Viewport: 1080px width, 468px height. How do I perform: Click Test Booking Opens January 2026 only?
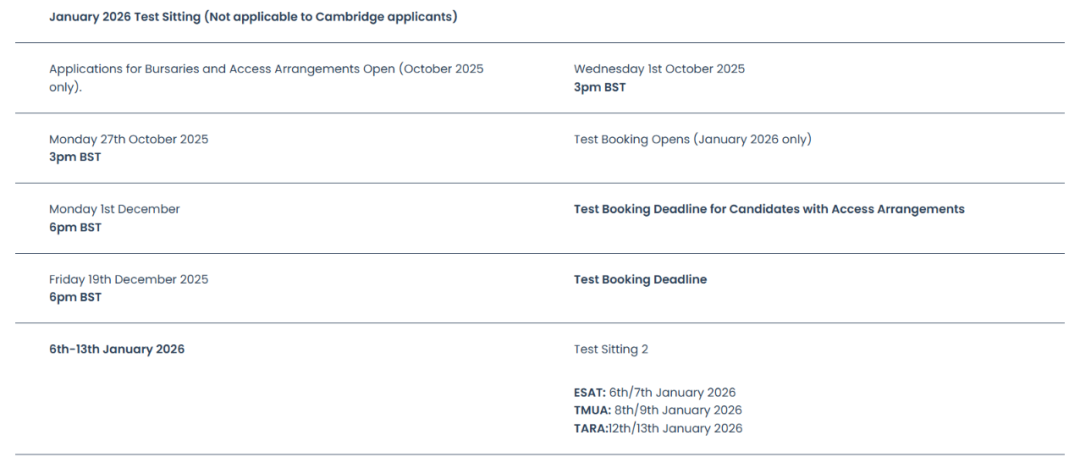coord(693,139)
